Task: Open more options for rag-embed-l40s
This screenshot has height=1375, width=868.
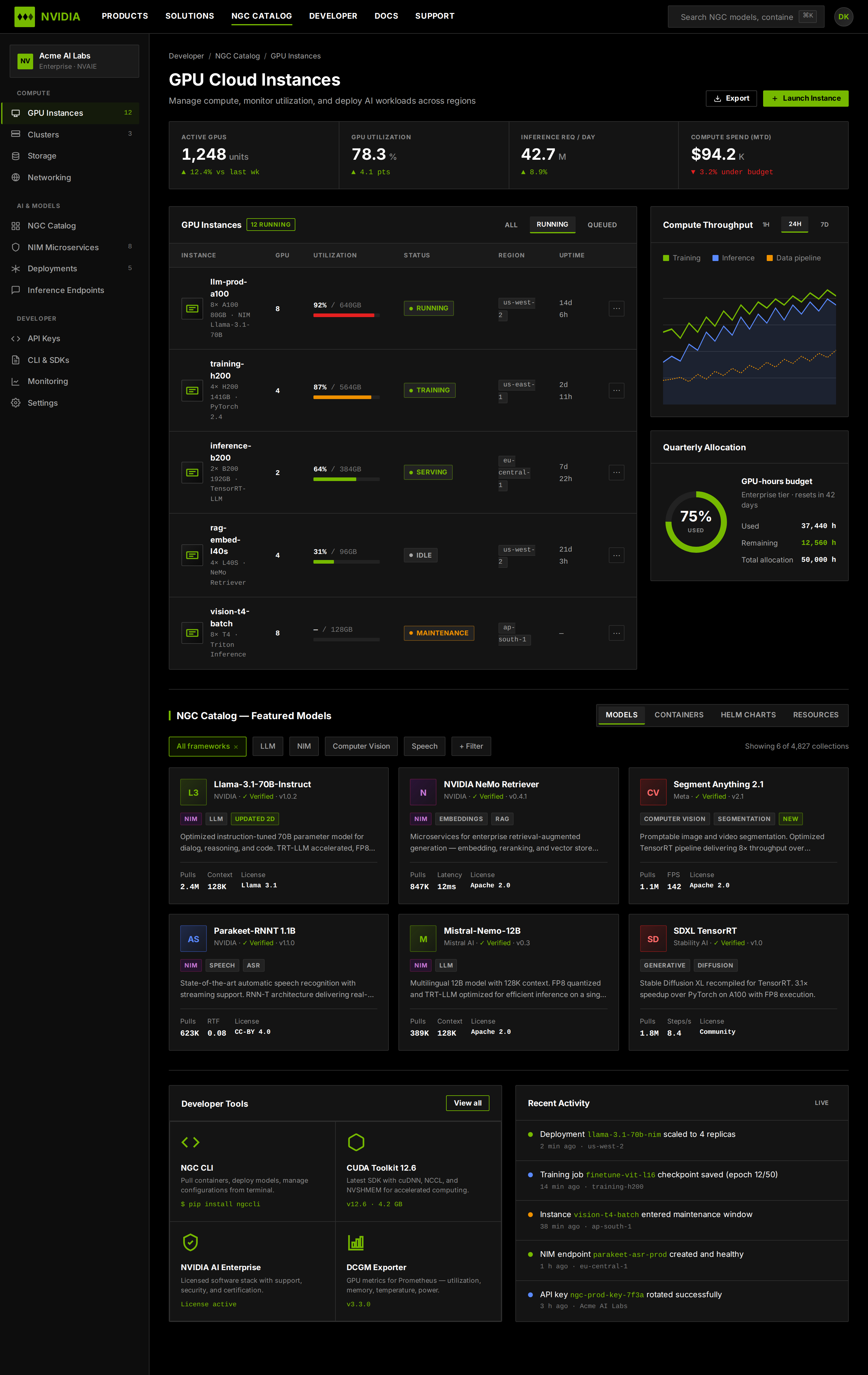Action: [x=616, y=555]
